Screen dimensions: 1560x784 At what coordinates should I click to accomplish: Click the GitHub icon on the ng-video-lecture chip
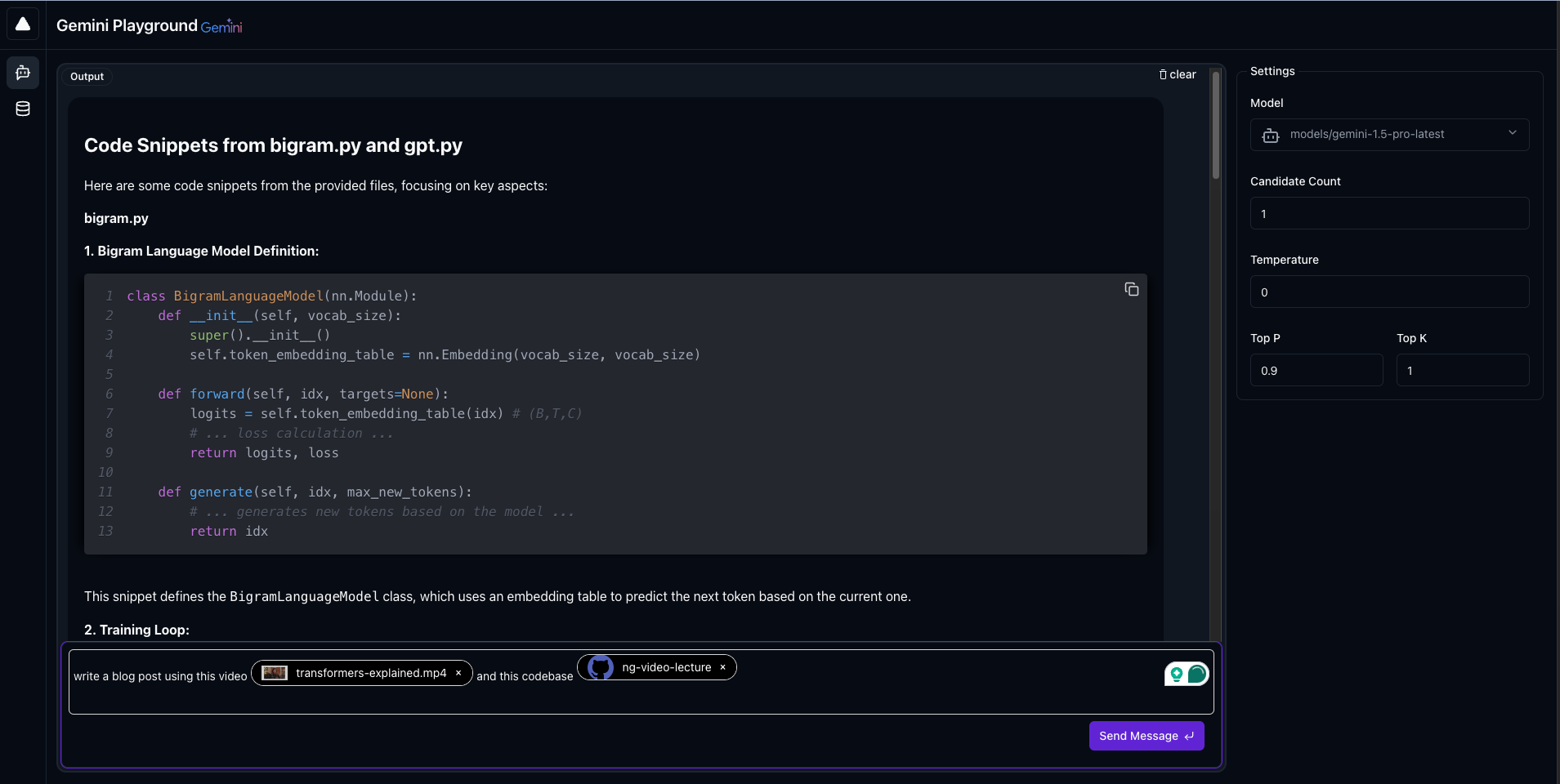pyautogui.click(x=601, y=667)
